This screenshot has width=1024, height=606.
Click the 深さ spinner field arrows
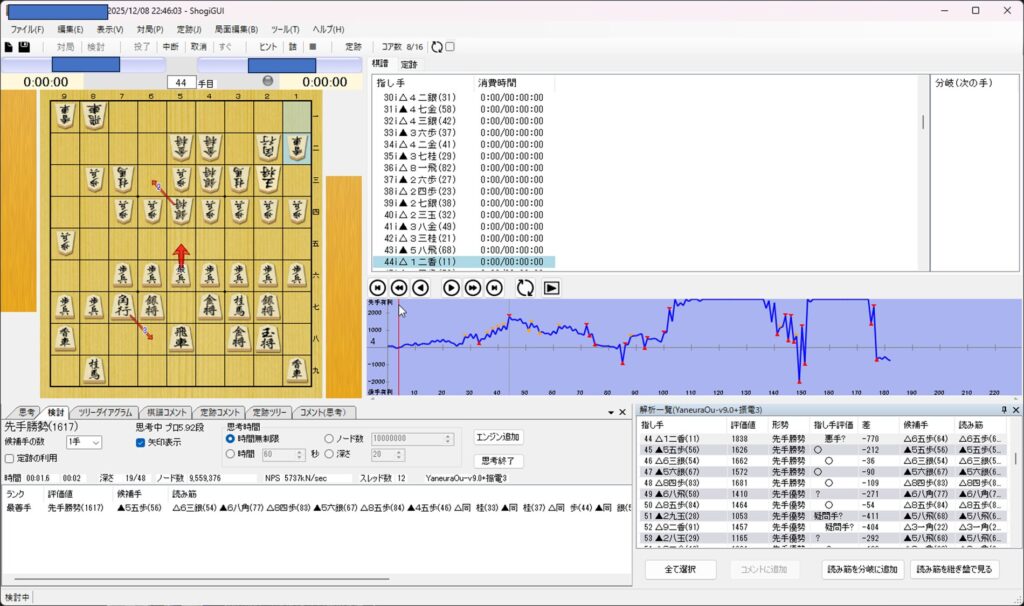(408, 454)
